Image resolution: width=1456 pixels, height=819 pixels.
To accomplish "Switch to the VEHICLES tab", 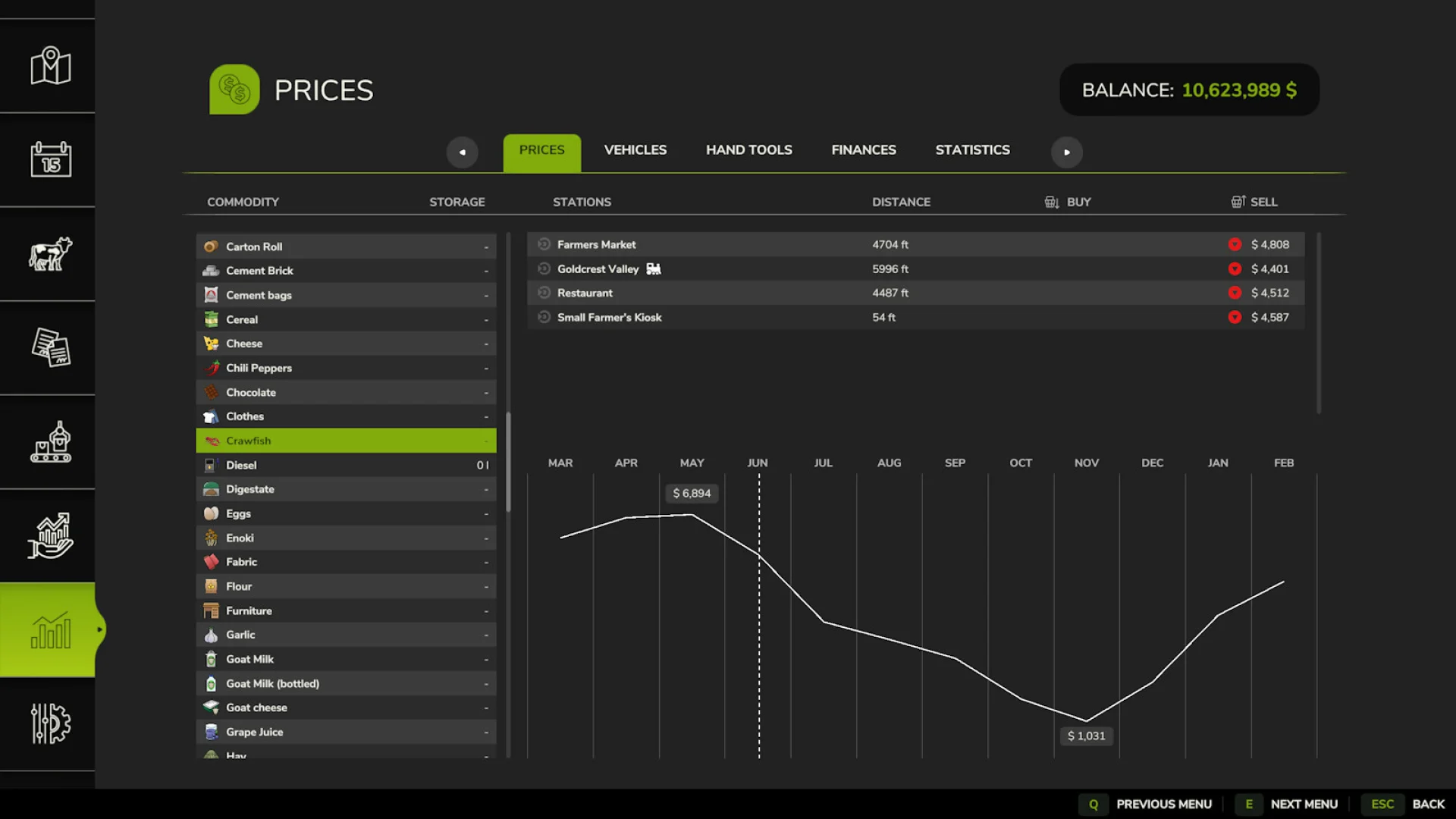I will 635,149.
